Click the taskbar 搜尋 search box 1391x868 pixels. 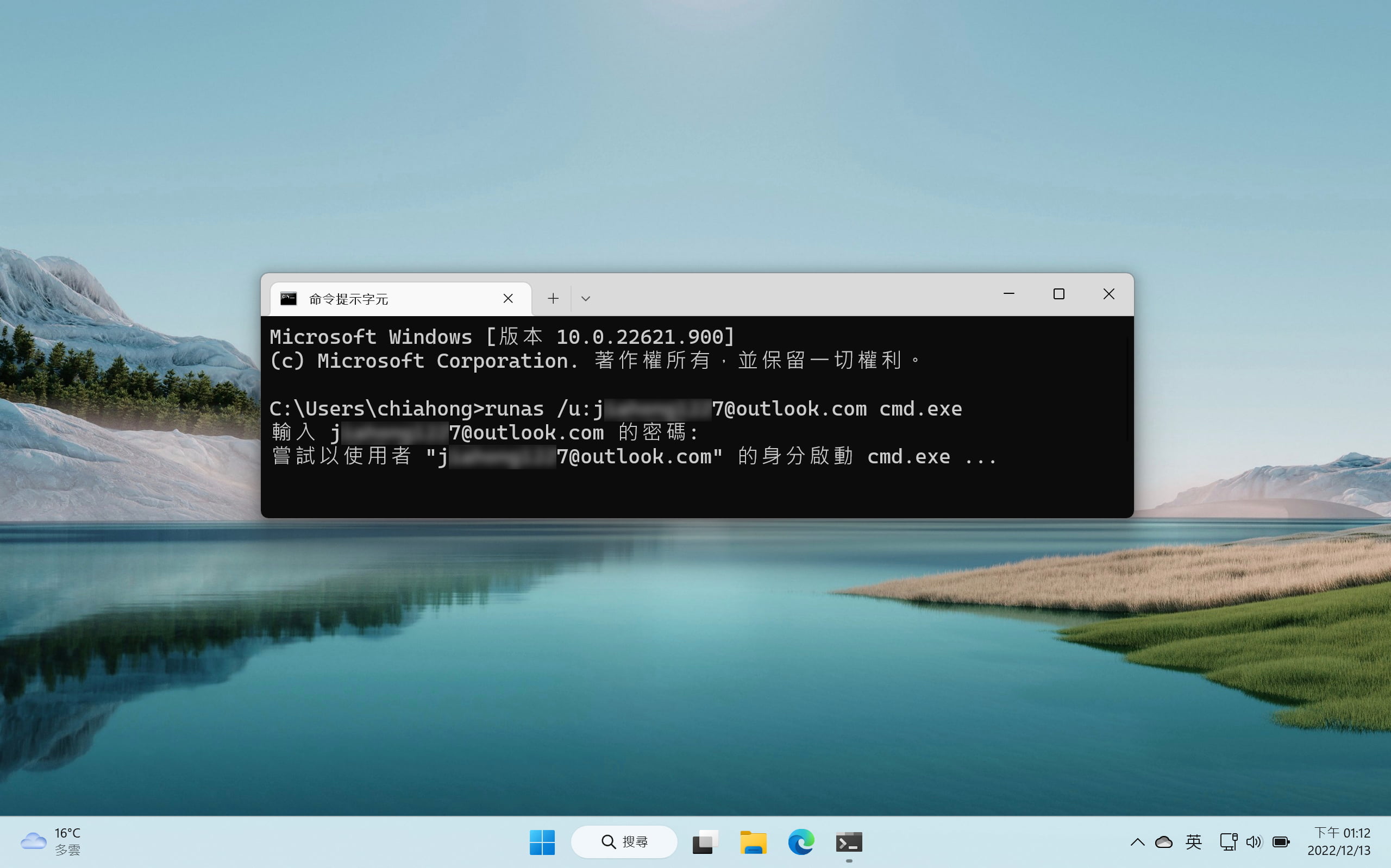pyautogui.click(x=624, y=841)
